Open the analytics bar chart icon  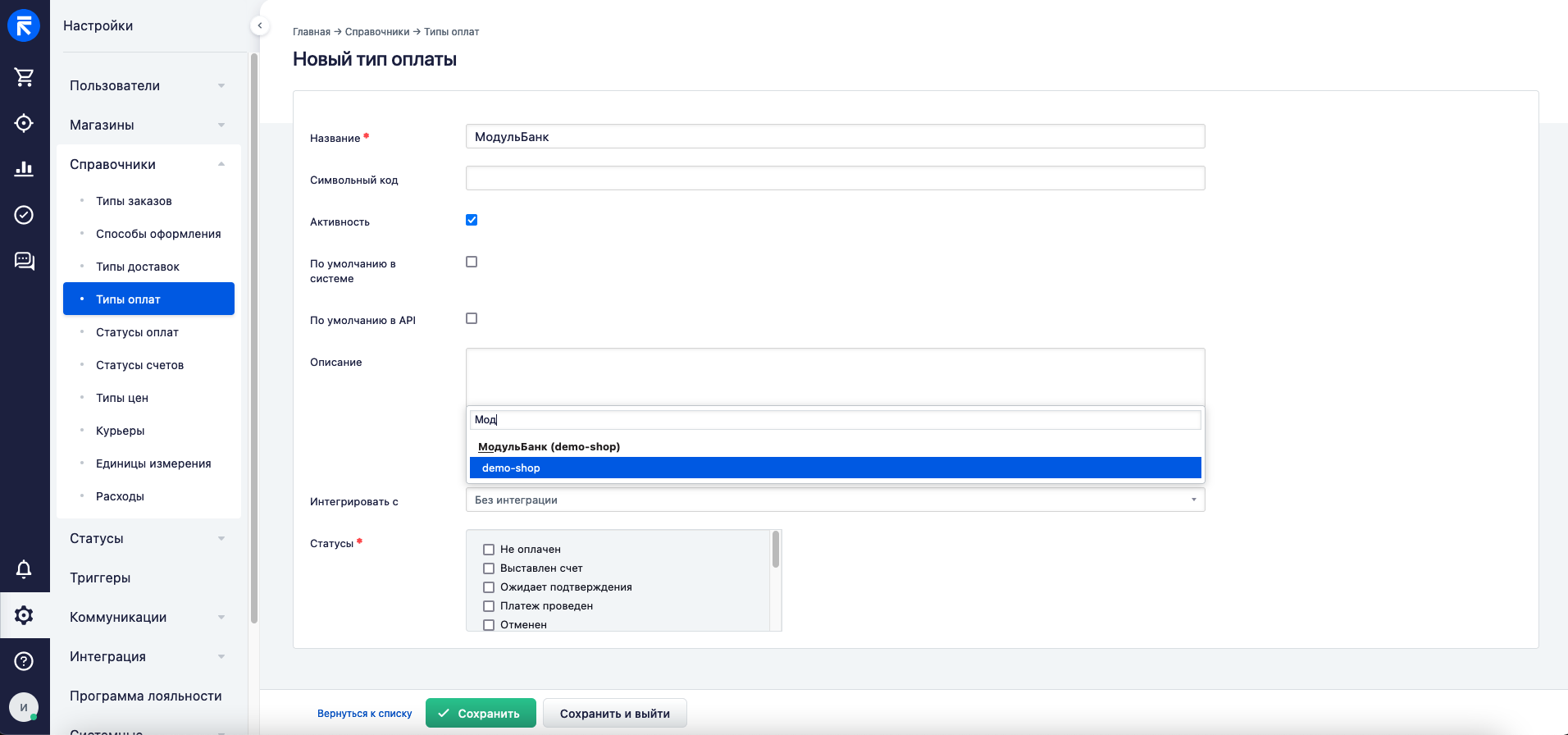[24, 169]
